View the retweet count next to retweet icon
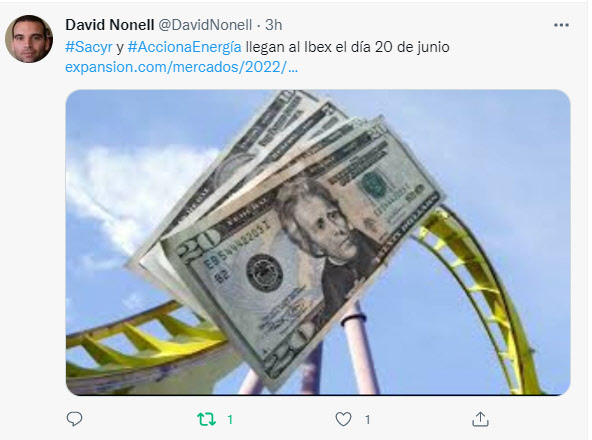592x440 pixels. [x=230, y=420]
